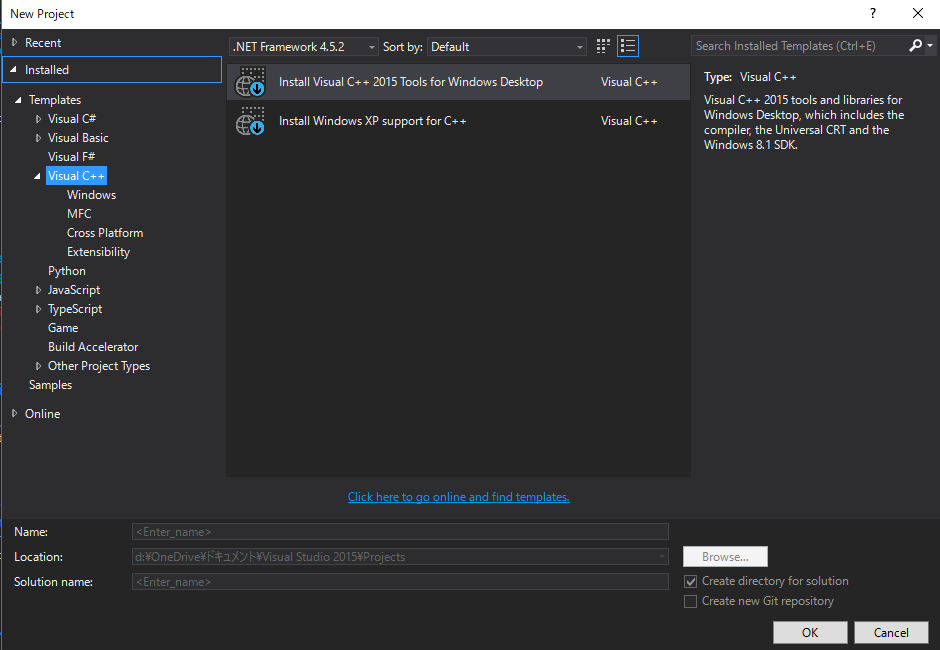Expand the JavaScript node arrow
Image resolution: width=940 pixels, height=650 pixels.
(38, 290)
